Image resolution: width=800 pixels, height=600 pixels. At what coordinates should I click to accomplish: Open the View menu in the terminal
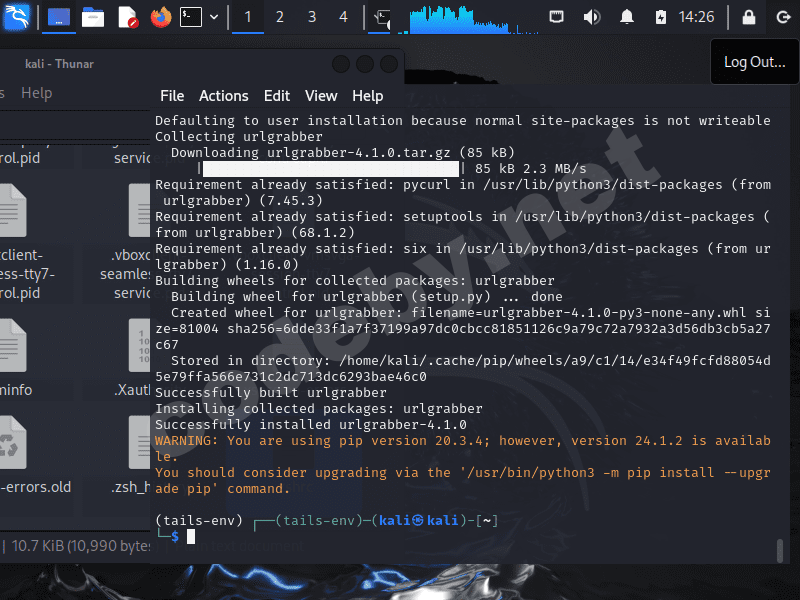click(320, 95)
